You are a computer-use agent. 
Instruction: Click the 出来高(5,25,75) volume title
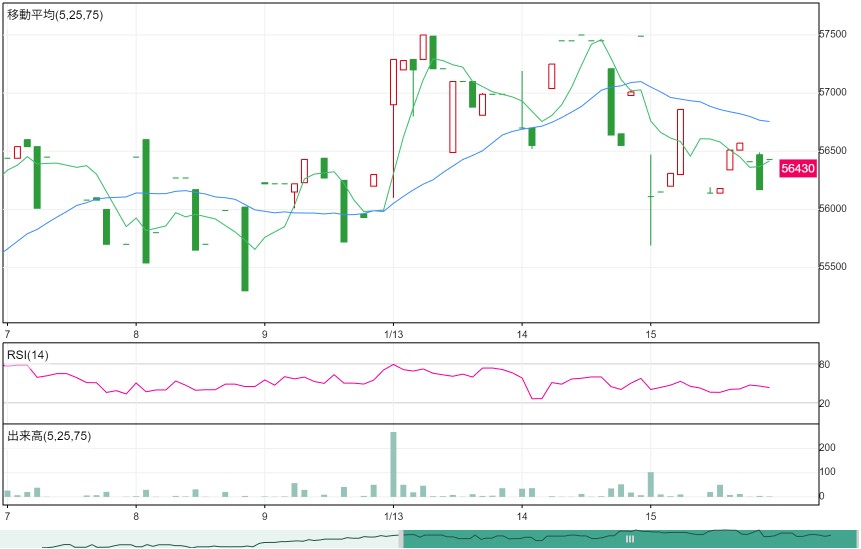[49, 436]
